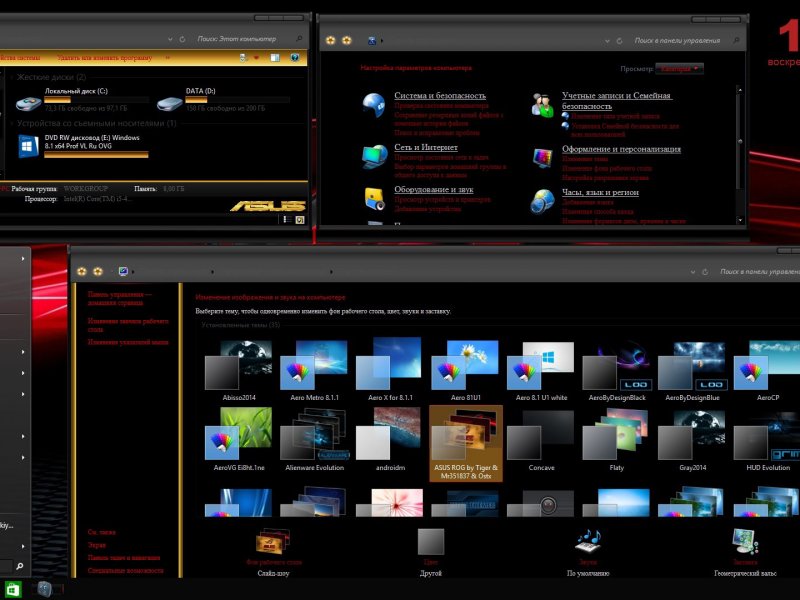This screenshot has width=800, height=600.
Task: Open address history chevron beside Настройка параметров window refresh
Action: (607, 41)
